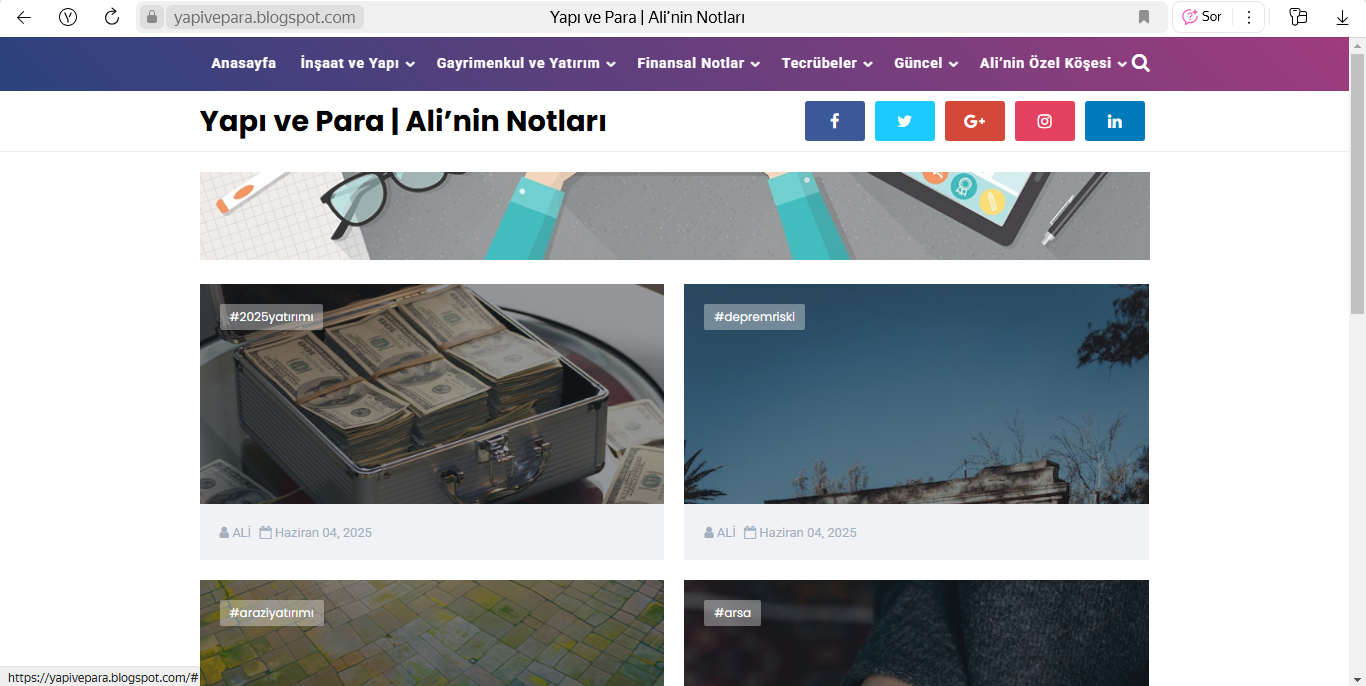Open the İnşaat ve Yapı menu
This screenshot has width=1366, height=686.
[x=358, y=63]
